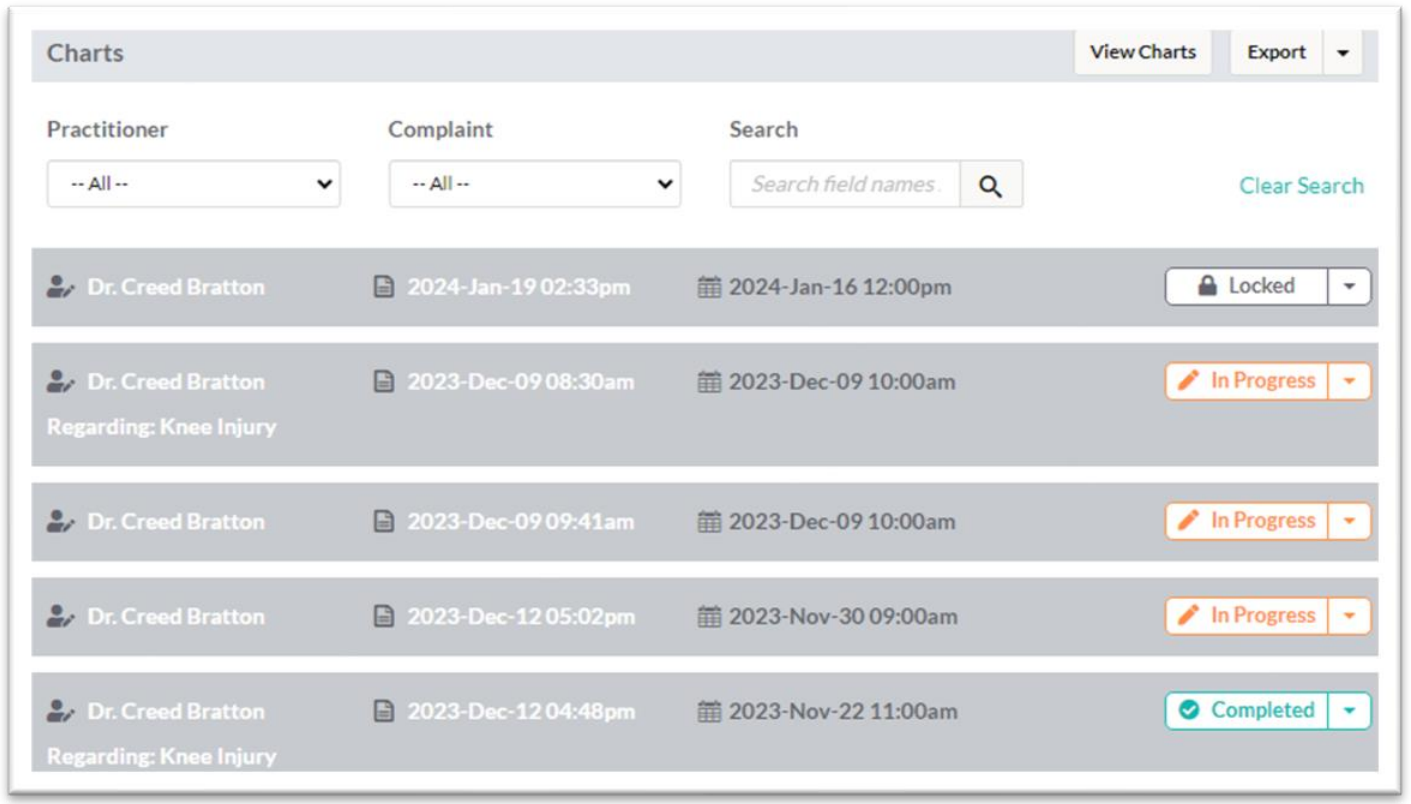Click calendar icon beside 2024-Jan-16 12:00pm

[x=708, y=288]
